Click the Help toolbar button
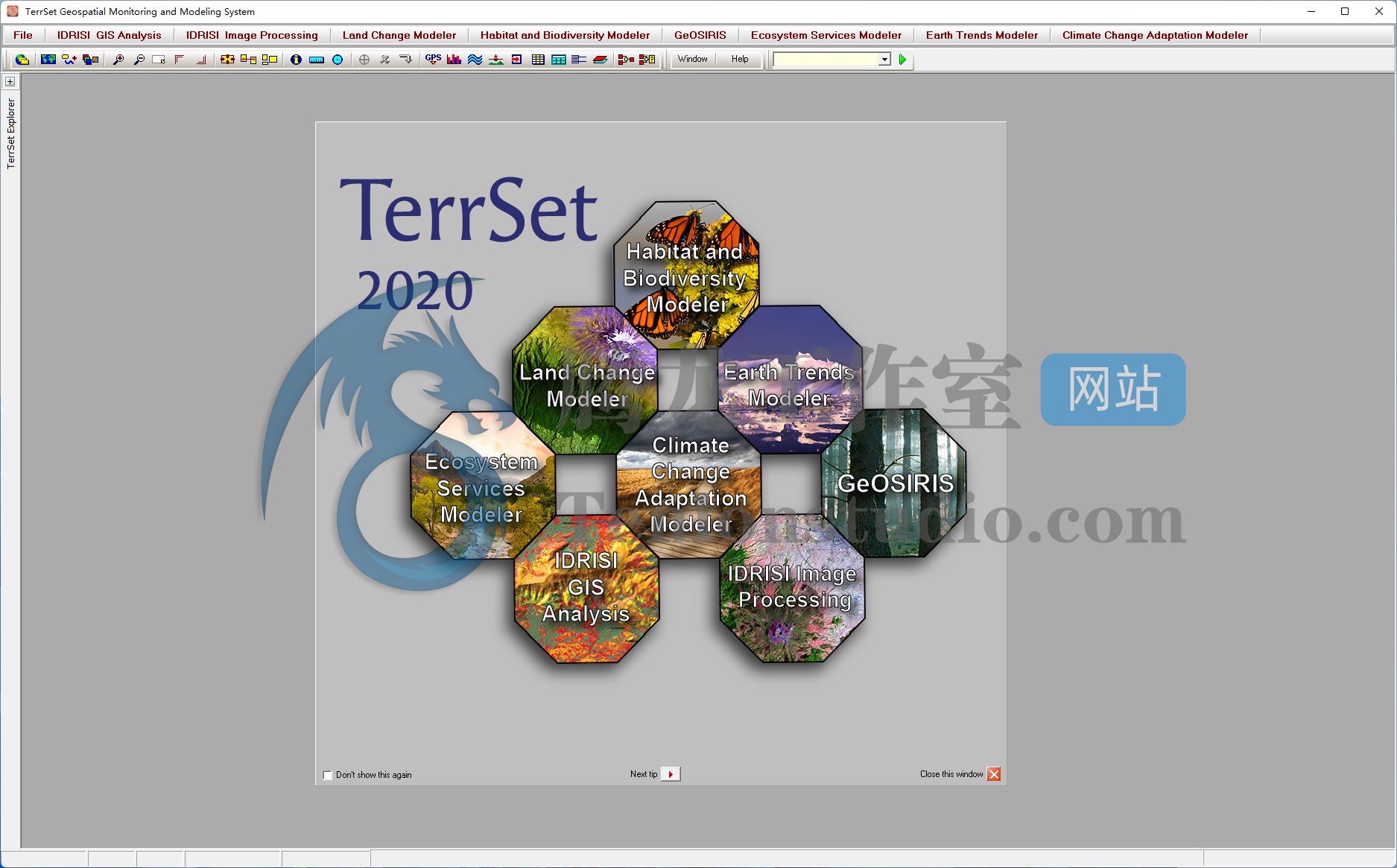Image resolution: width=1397 pixels, height=868 pixels. pyautogui.click(x=740, y=60)
